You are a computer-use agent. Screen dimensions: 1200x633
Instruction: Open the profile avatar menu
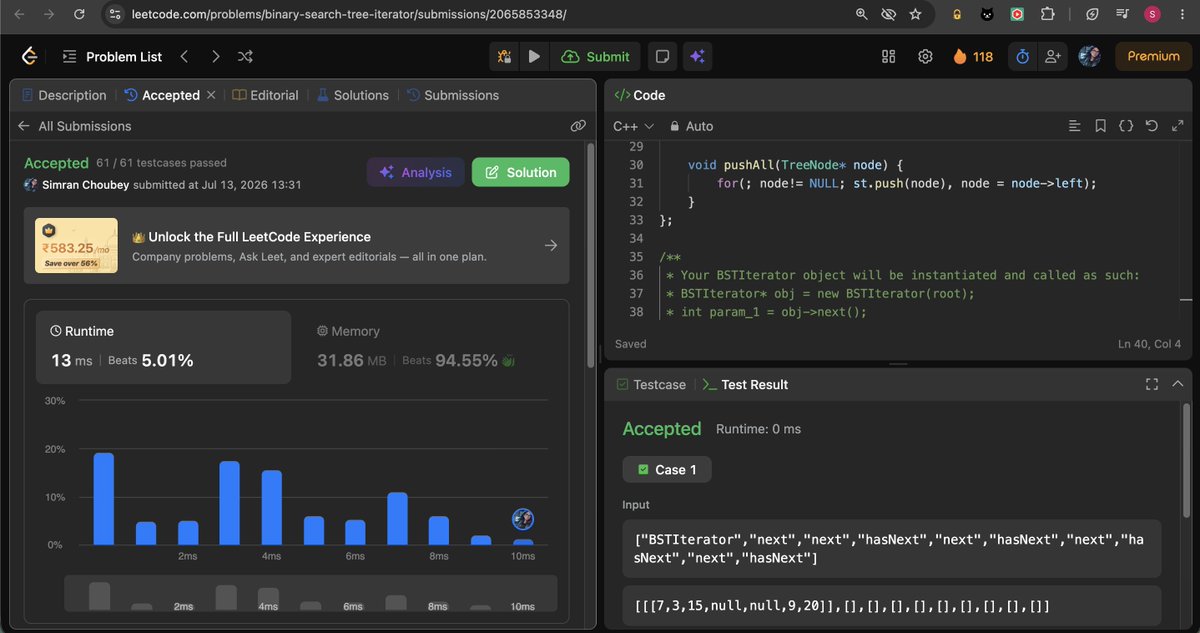(x=1089, y=57)
